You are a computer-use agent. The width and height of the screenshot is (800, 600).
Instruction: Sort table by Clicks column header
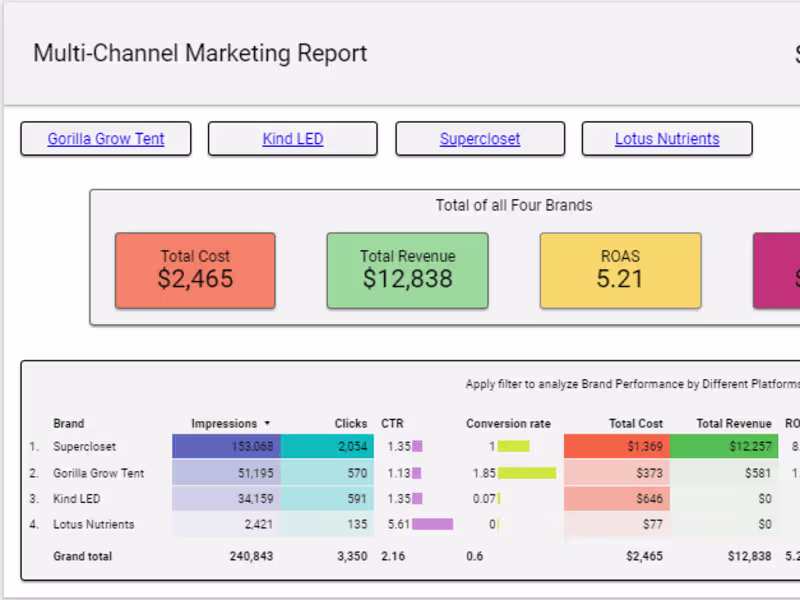tap(351, 423)
